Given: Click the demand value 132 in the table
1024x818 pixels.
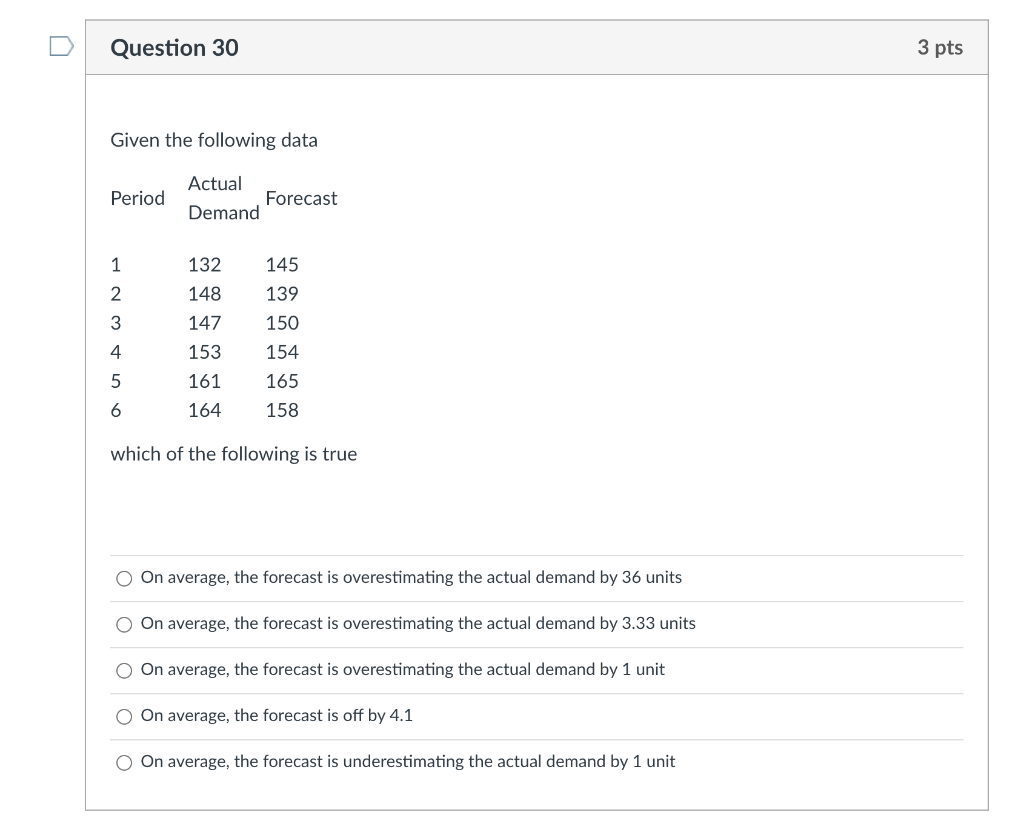Looking at the screenshot, I should pyautogui.click(x=204, y=264).
